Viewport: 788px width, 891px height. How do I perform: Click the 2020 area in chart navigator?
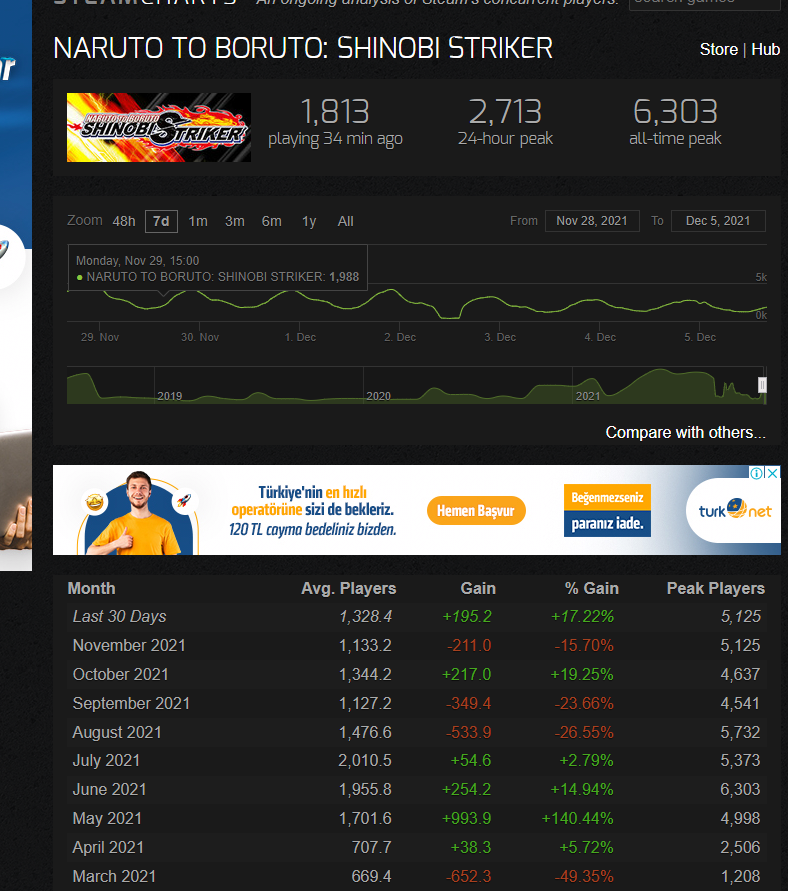pos(378,395)
